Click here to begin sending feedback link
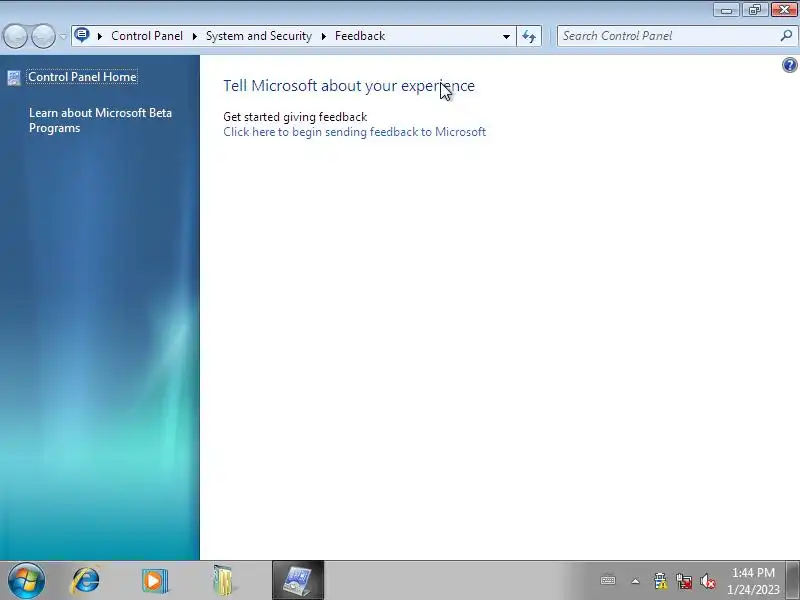 tap(355, 132)
